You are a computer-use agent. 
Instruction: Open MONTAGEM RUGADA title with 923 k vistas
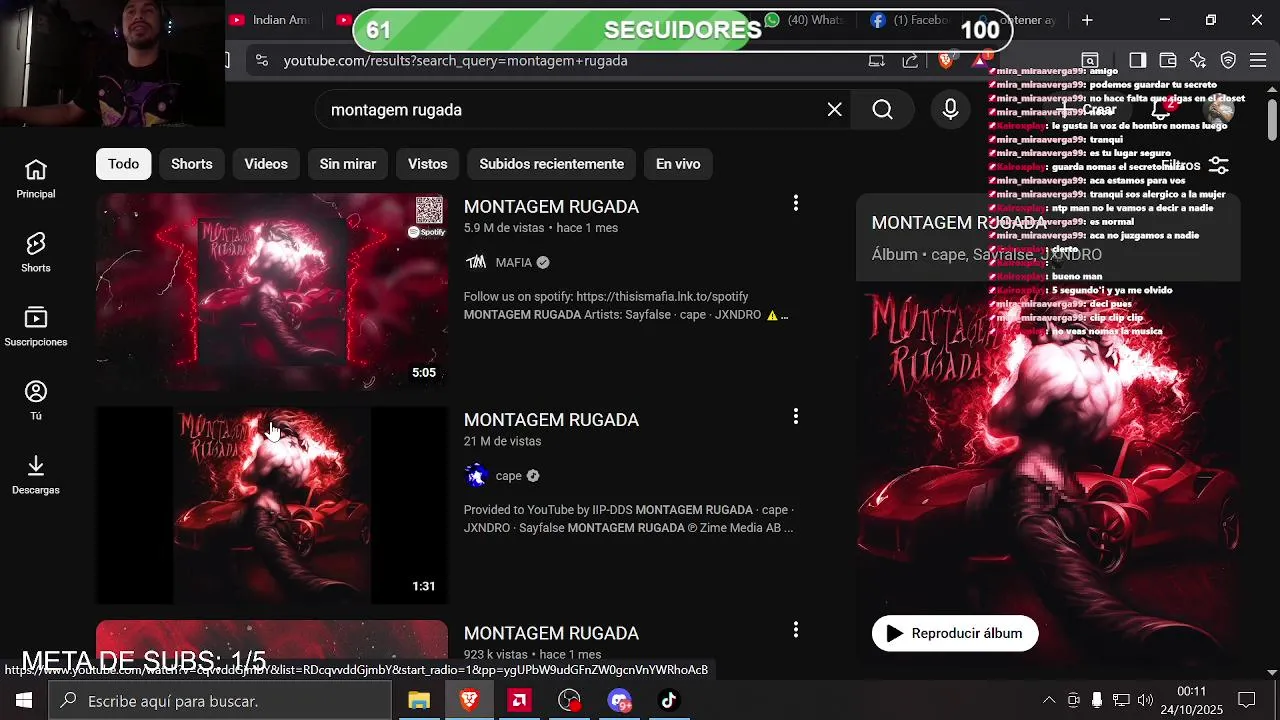tap(551, 634)
